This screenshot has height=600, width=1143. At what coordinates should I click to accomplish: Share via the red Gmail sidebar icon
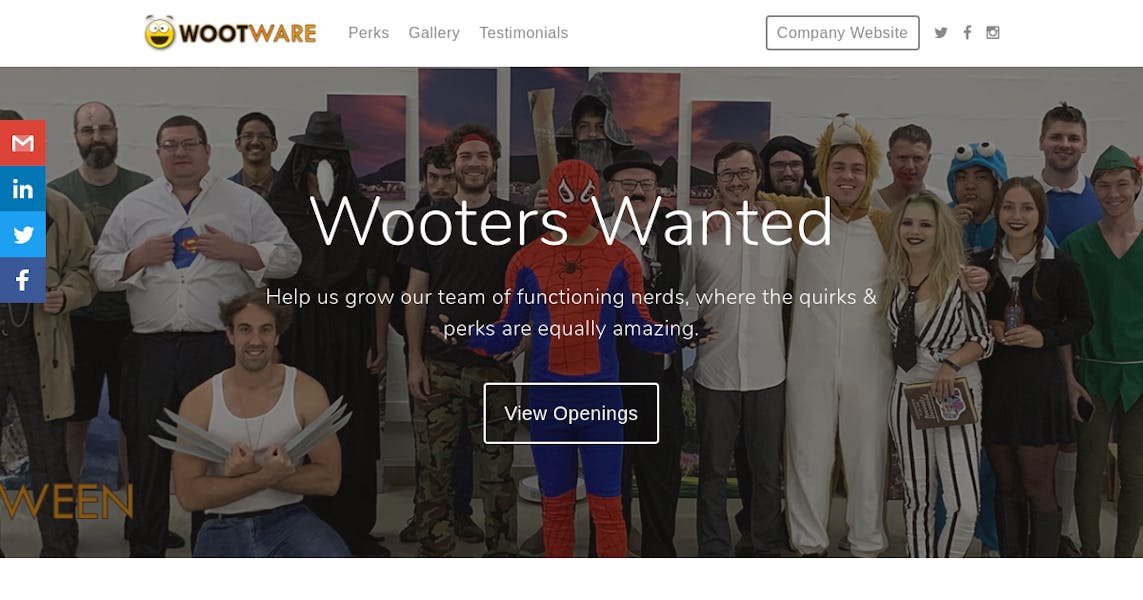[23, 143]
